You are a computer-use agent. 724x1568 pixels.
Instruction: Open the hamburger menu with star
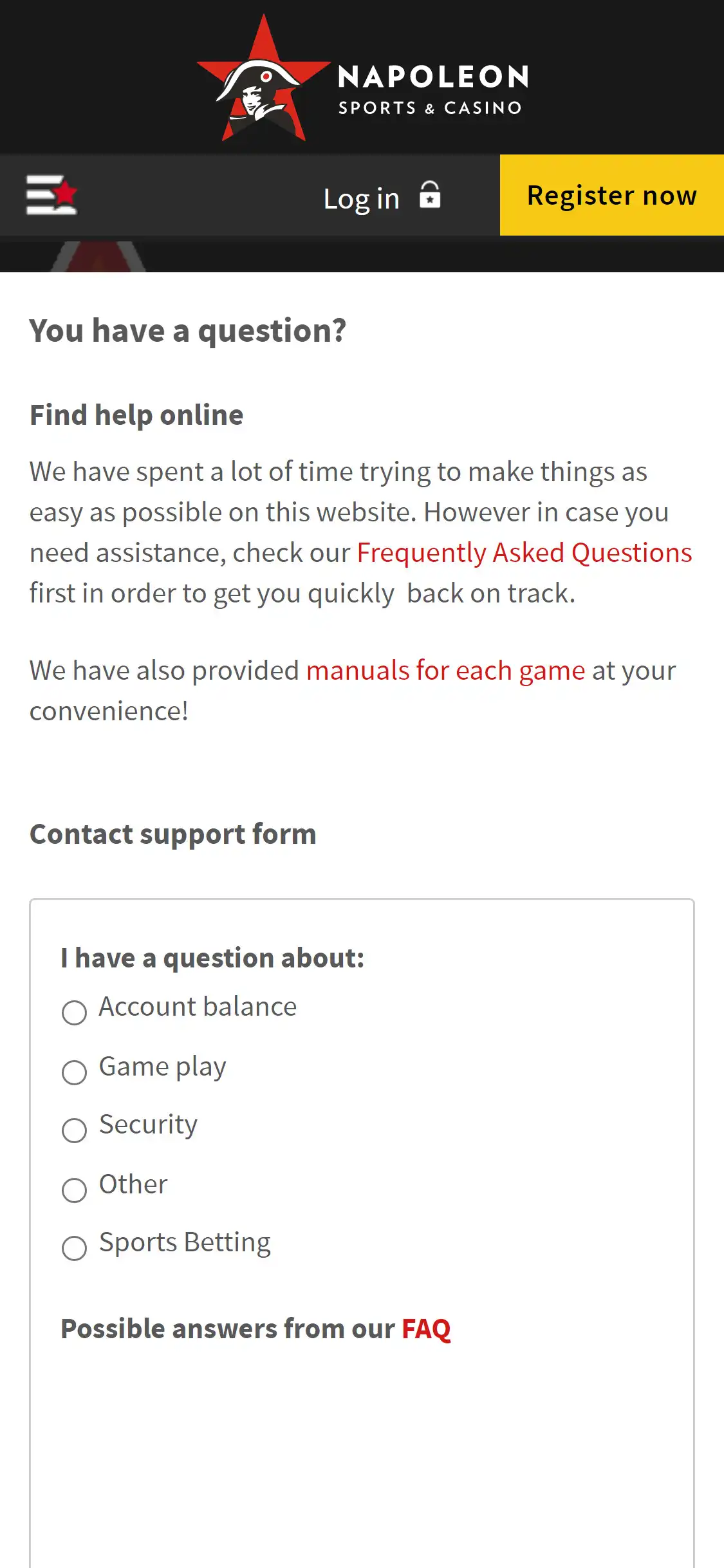(x=51, y=194)
